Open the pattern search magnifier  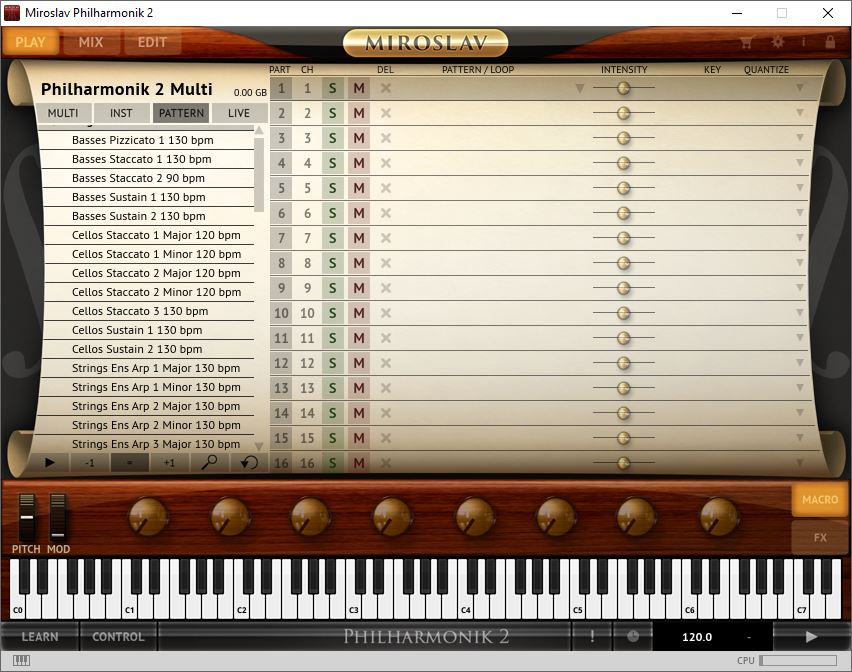click(x=209, y=462)
